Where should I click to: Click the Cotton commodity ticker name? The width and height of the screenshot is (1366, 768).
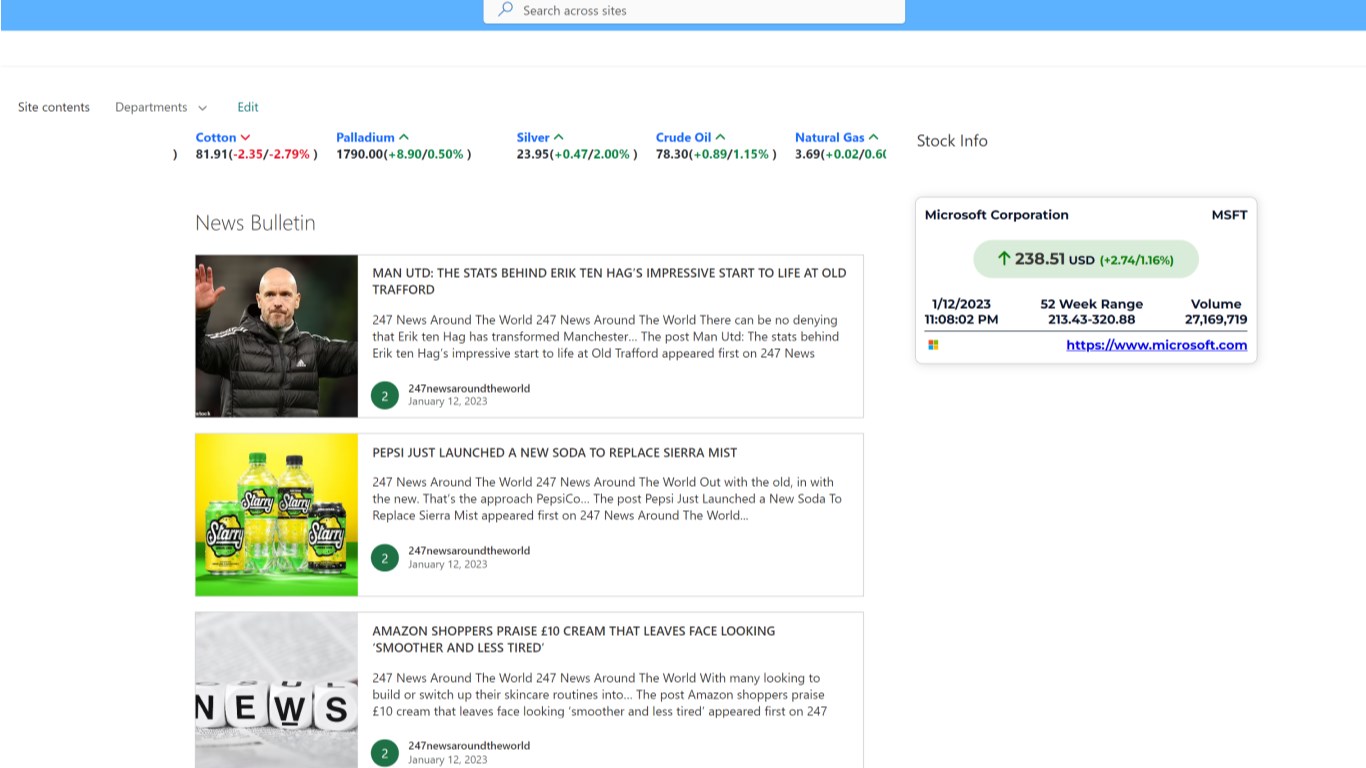click(x=216, y=137)
